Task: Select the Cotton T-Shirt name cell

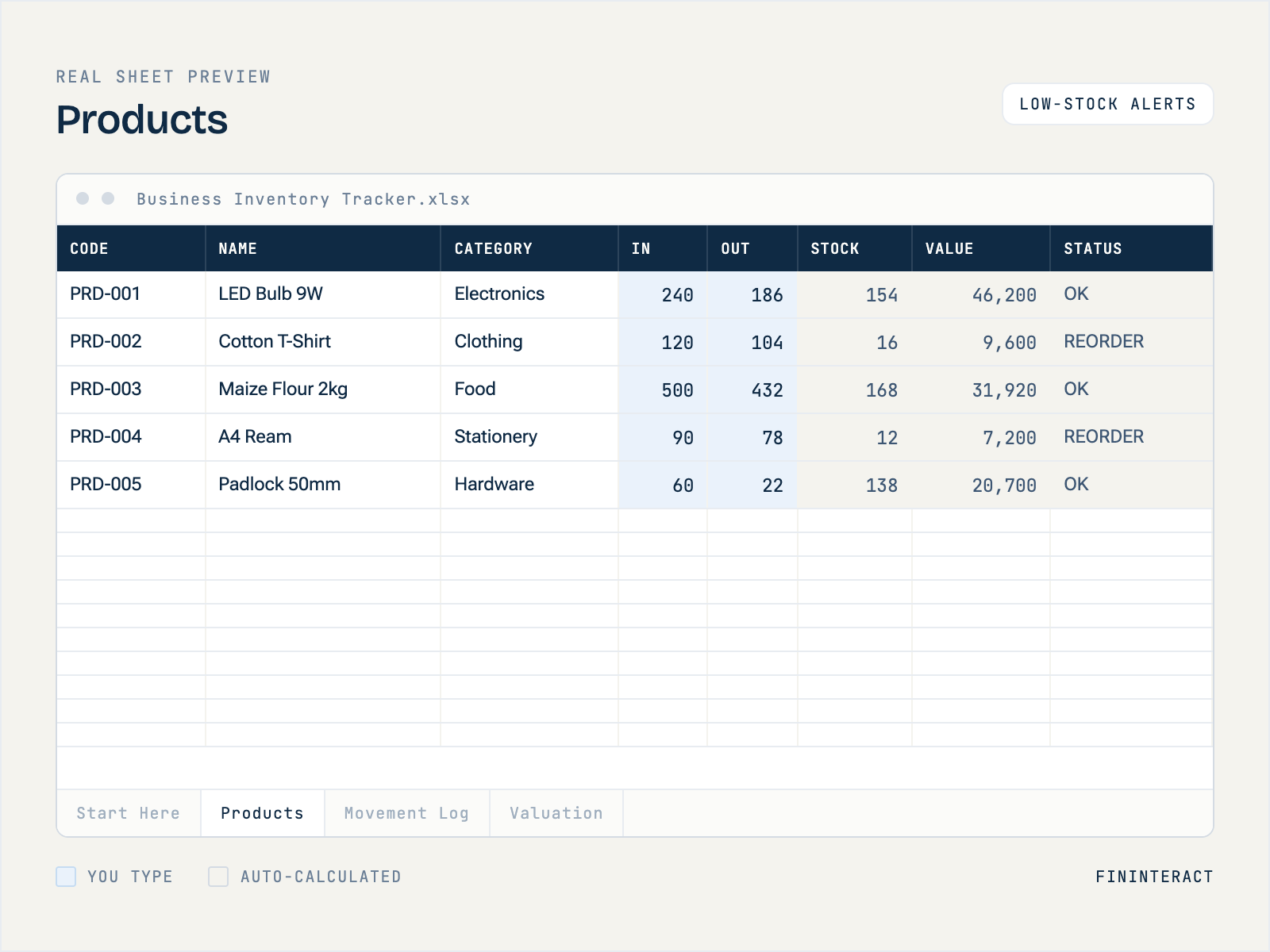Action: click(323, 342)
